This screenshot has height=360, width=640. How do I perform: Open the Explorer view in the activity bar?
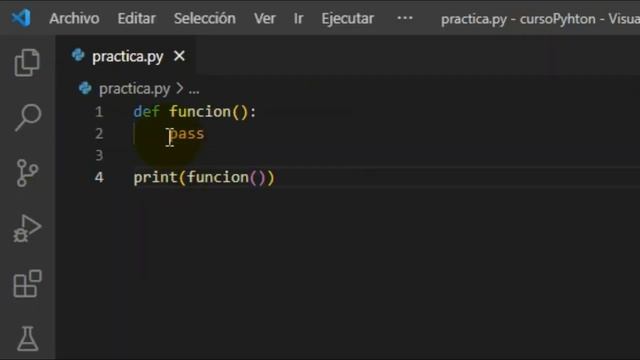coord(27,62)
